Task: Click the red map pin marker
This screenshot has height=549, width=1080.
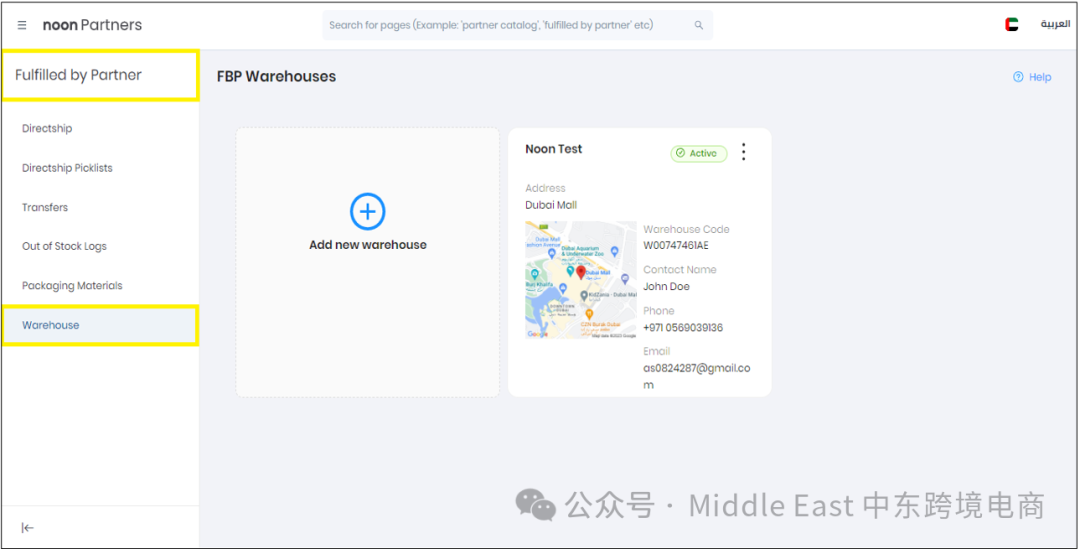Action: point(581,272)
